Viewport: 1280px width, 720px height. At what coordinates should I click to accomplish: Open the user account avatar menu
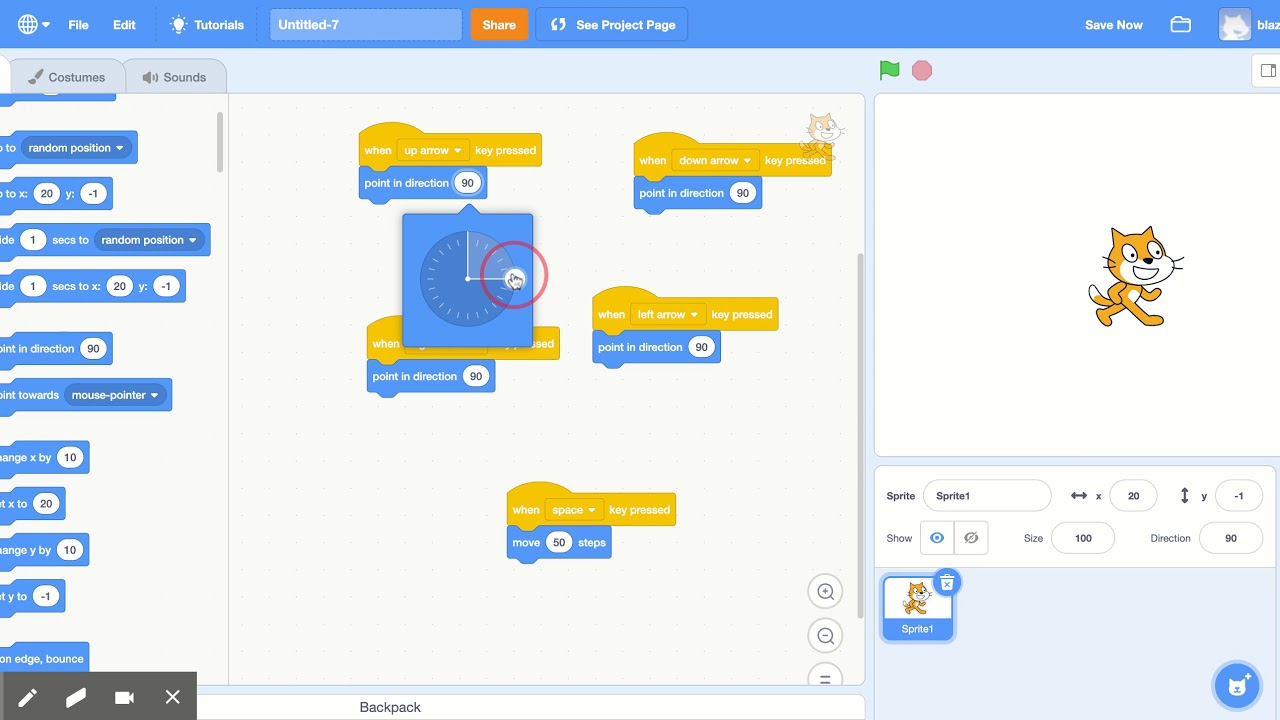1236,25
